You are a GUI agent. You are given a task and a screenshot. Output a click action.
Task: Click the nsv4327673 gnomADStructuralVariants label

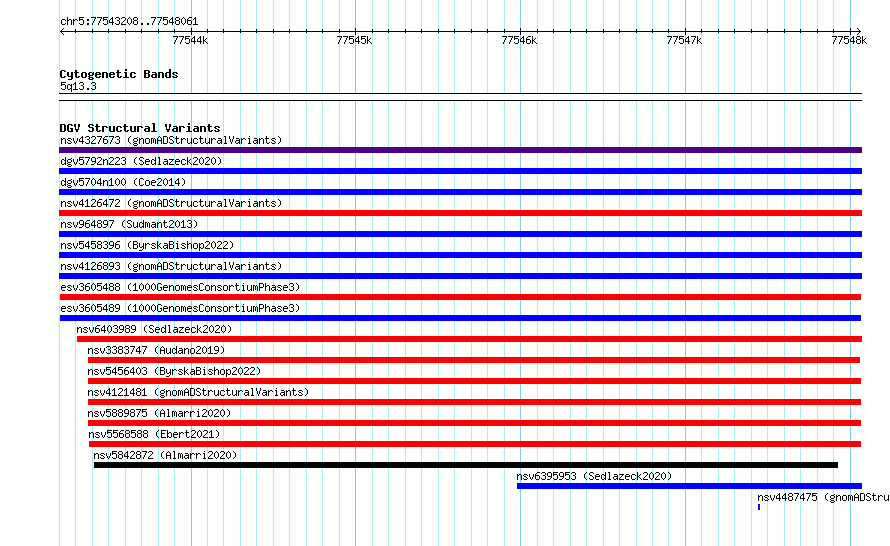coord(171,140)
